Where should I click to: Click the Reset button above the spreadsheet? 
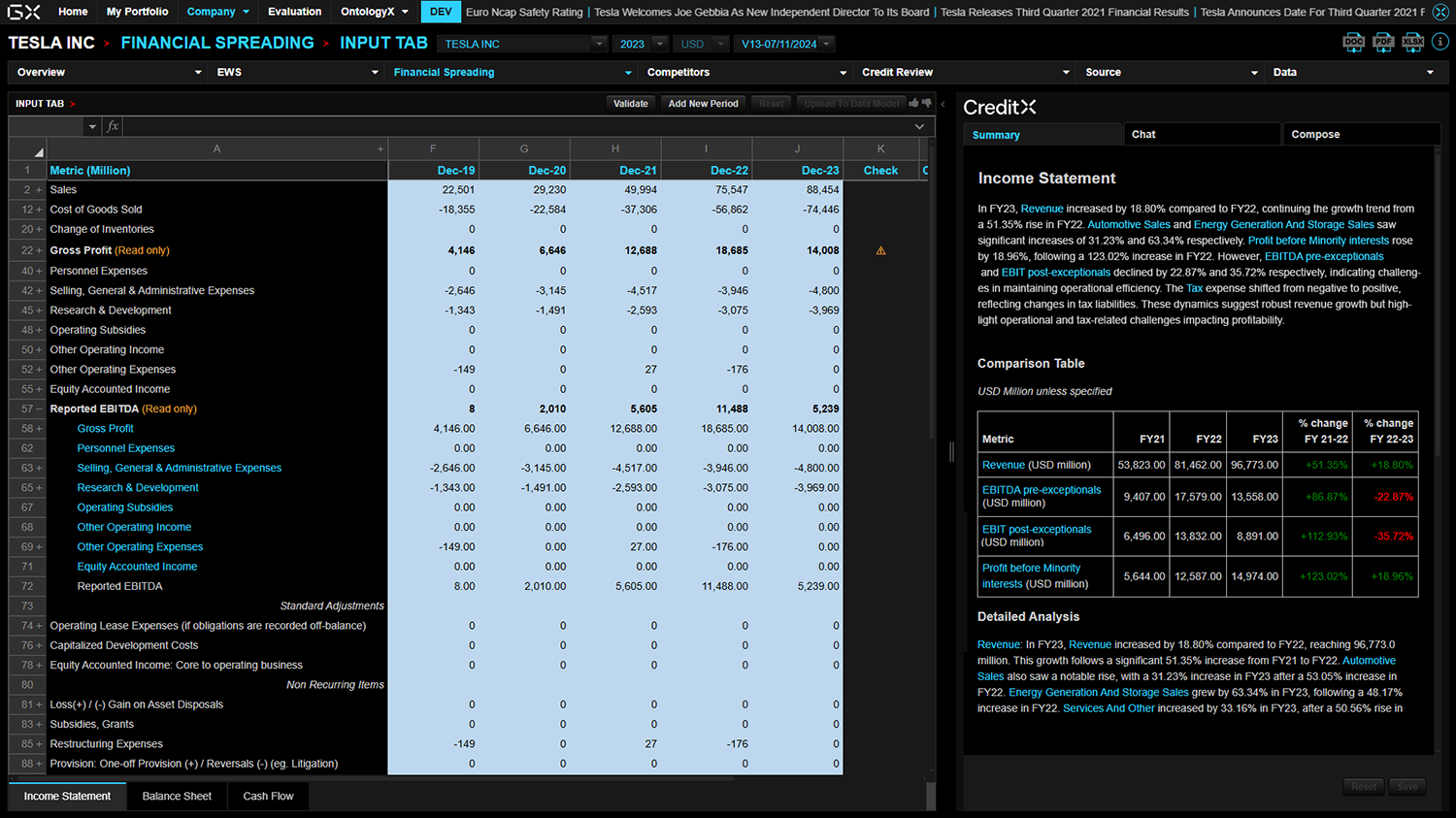point(772,104)
